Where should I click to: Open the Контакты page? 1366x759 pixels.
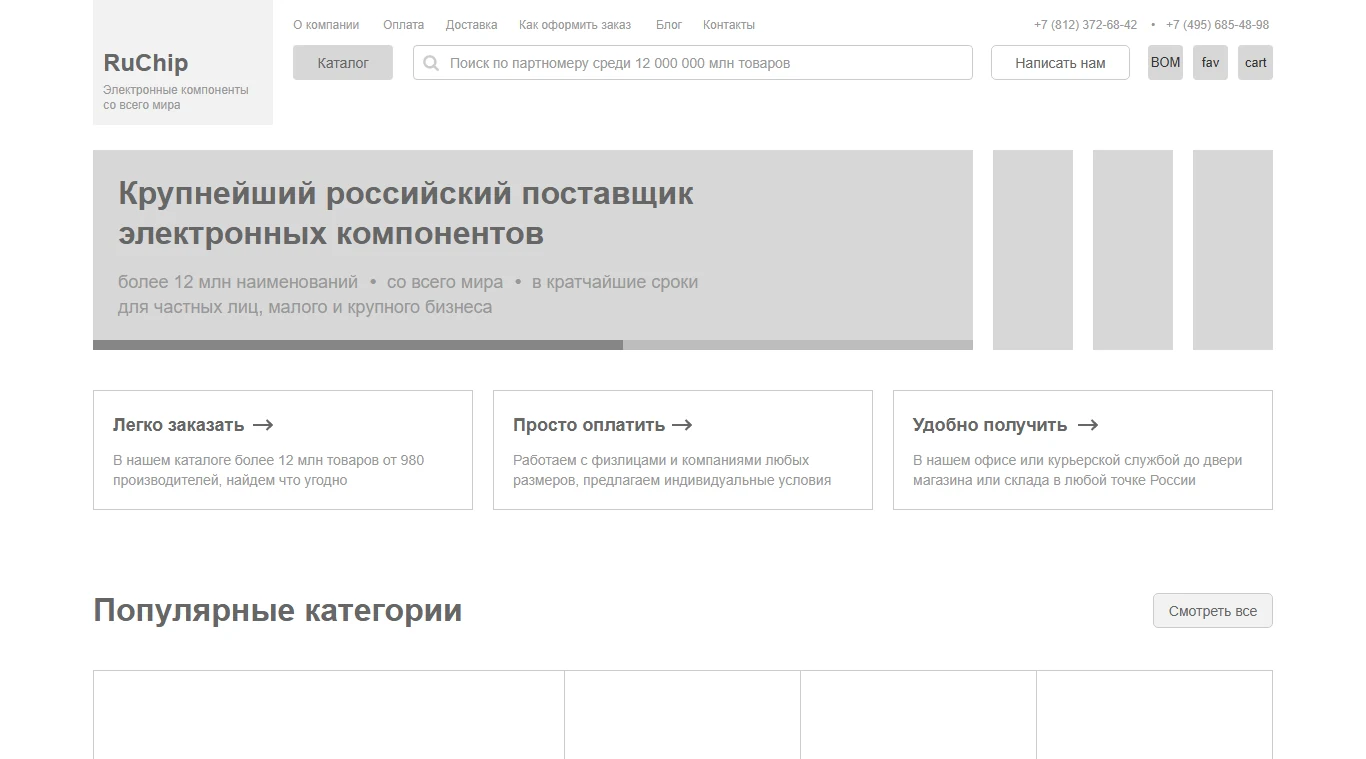click(x=729, y=25)
